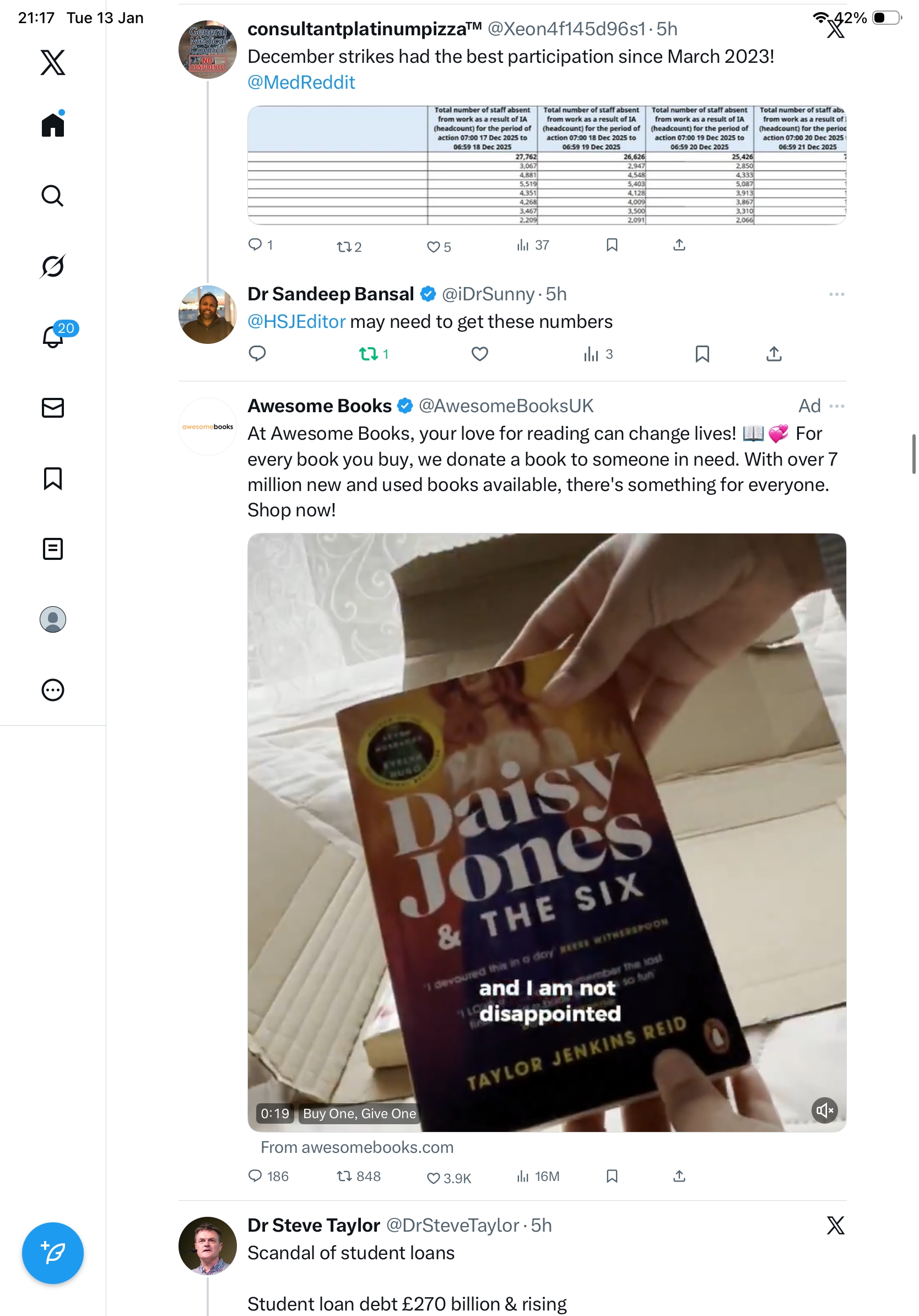Open Bookmarks in the sidebar
This screenshot has width=919, height=1316.
(x=53, y=478)
